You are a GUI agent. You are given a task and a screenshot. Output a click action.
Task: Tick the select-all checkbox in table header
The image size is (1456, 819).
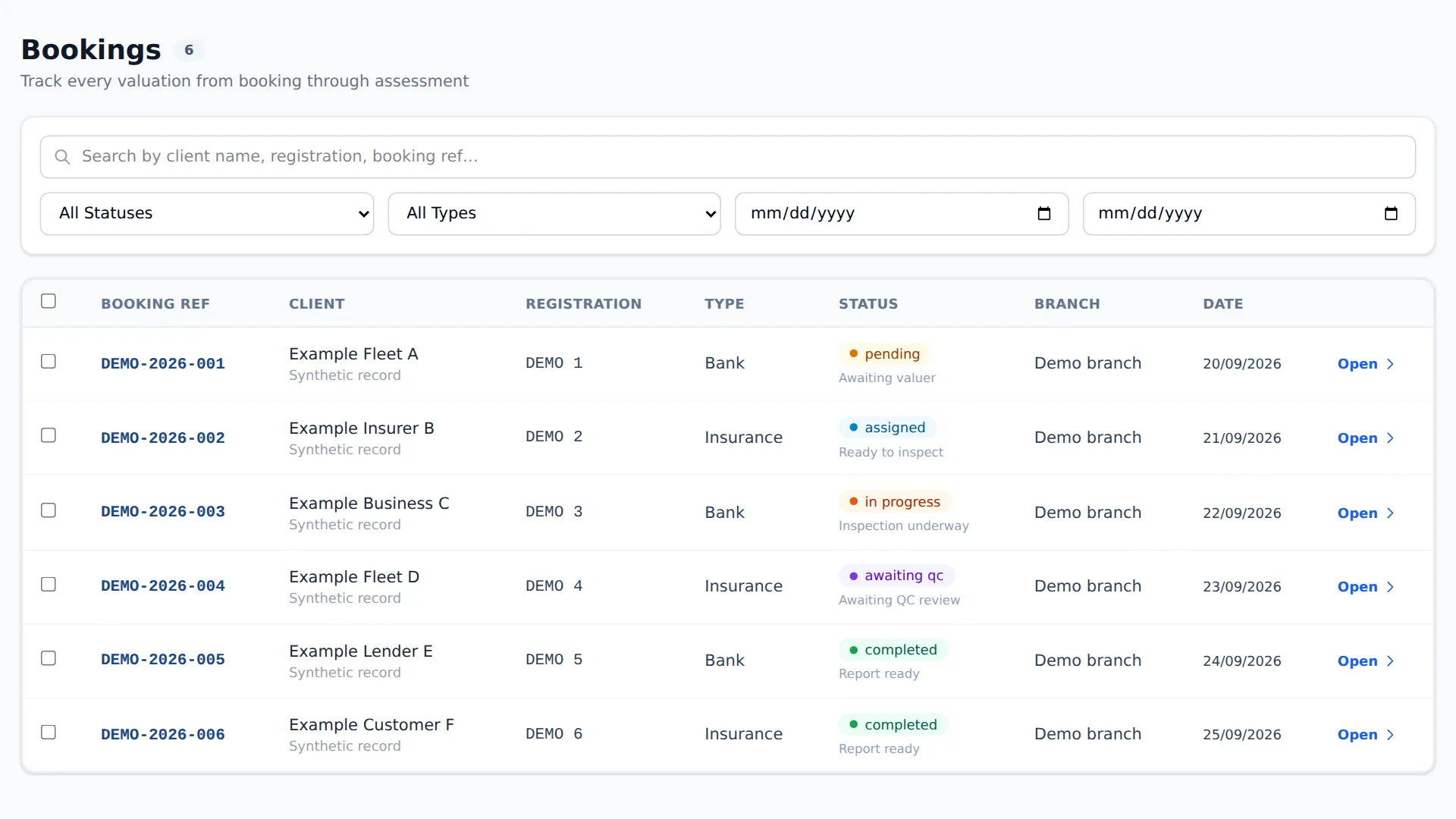tap(49, 301)
